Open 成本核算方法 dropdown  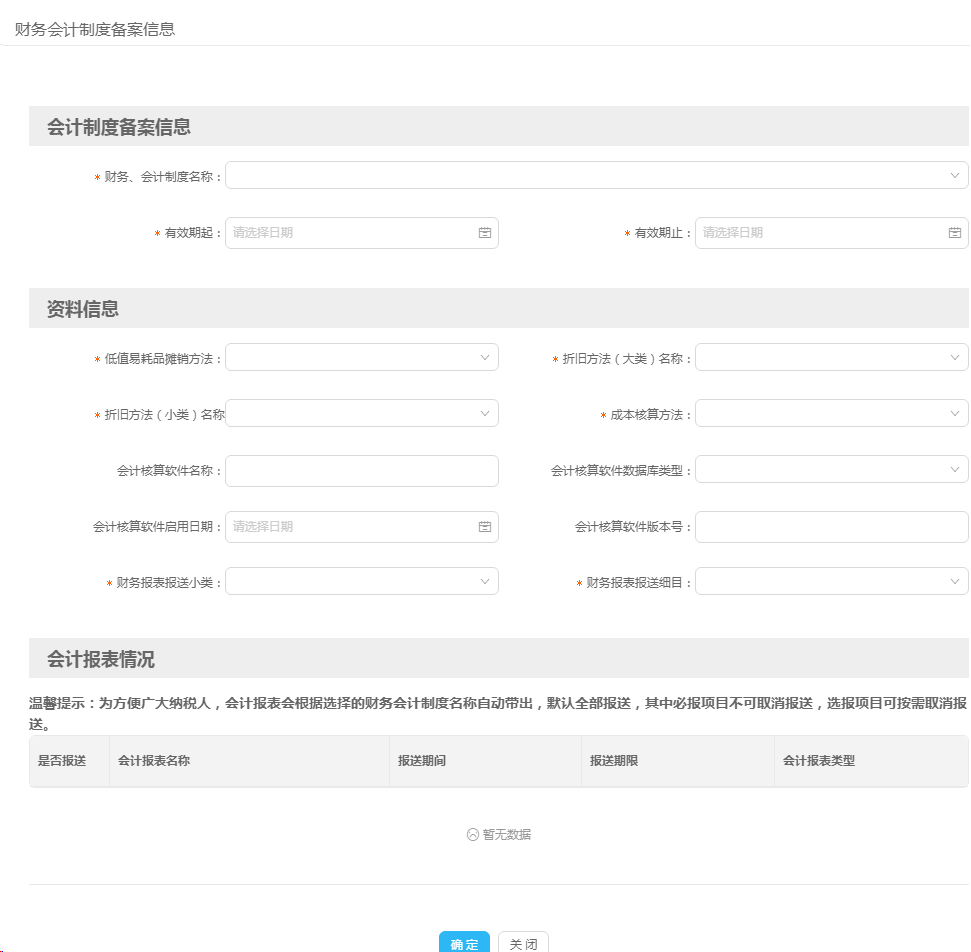(x=830, y=413)
